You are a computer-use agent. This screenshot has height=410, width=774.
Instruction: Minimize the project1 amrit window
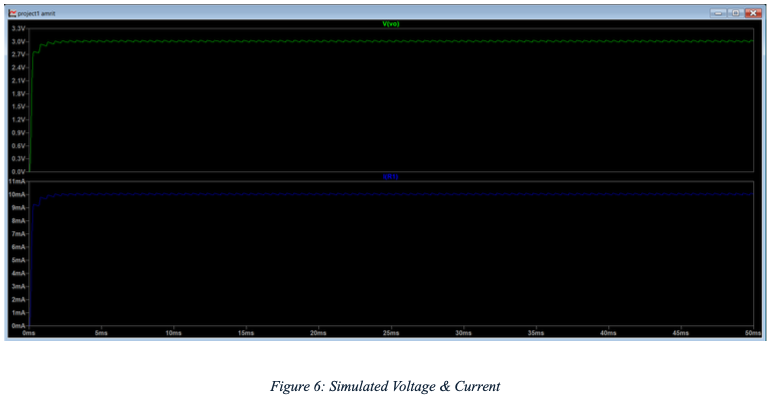(718, 13)
